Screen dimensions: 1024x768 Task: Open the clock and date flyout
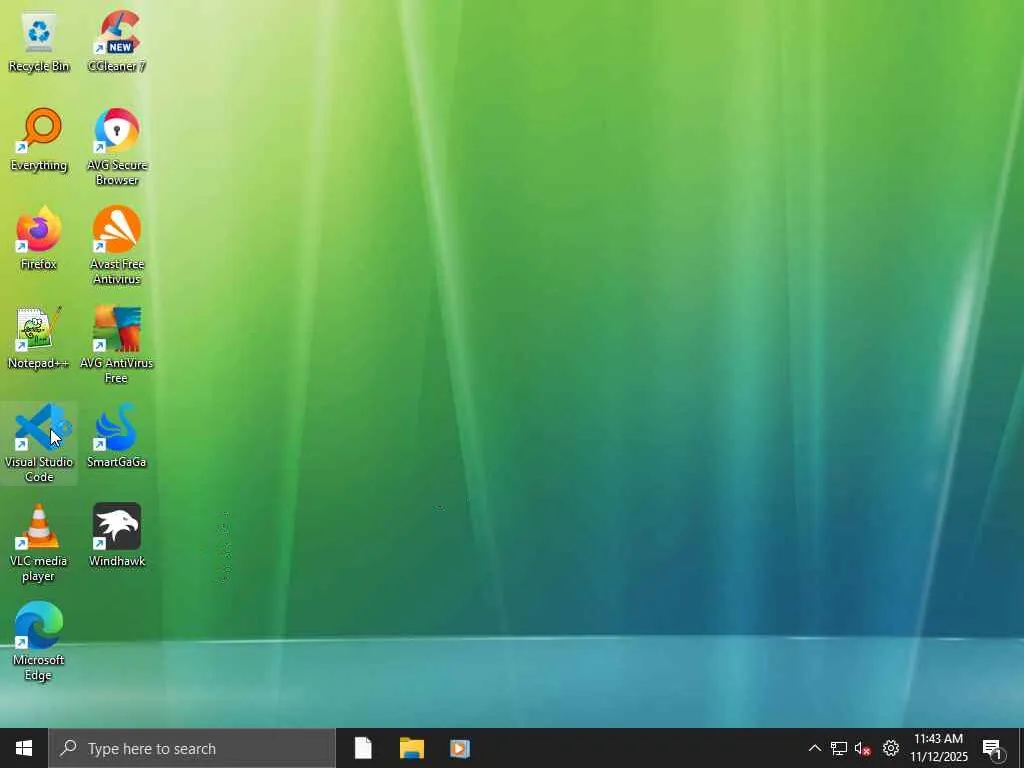[x=938, y=748]
